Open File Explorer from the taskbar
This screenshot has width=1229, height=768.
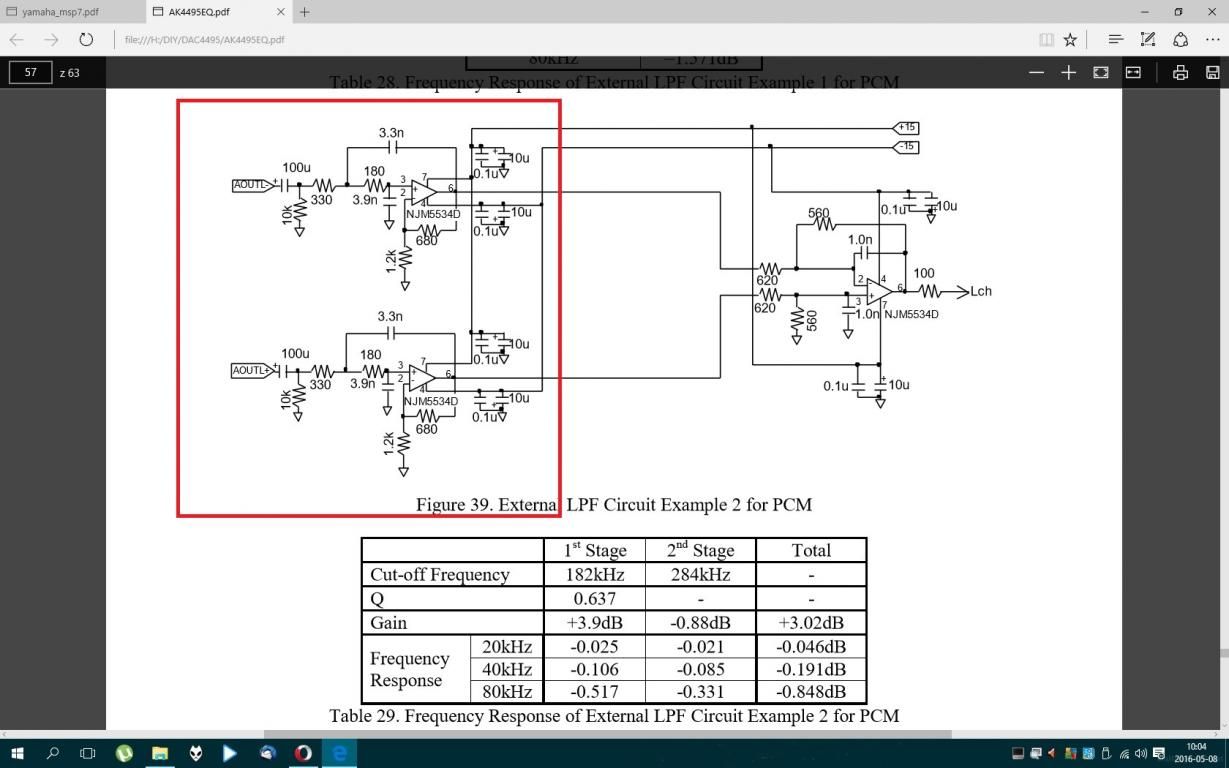click(159, 753)
